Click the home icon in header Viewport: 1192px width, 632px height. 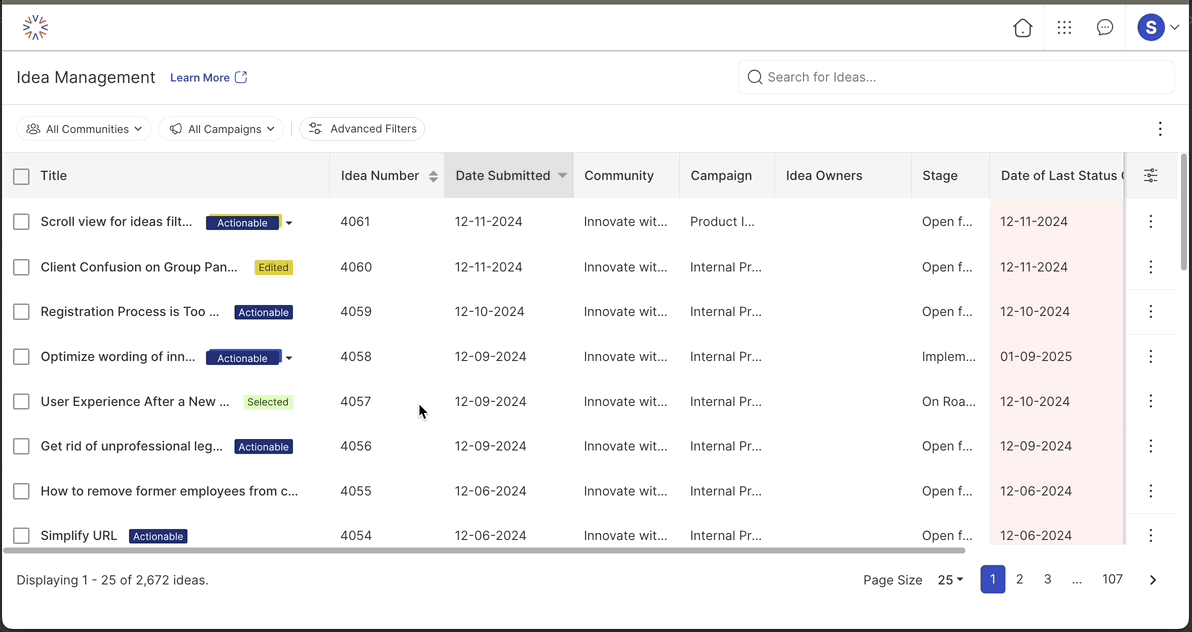[x=1022, y=28]
